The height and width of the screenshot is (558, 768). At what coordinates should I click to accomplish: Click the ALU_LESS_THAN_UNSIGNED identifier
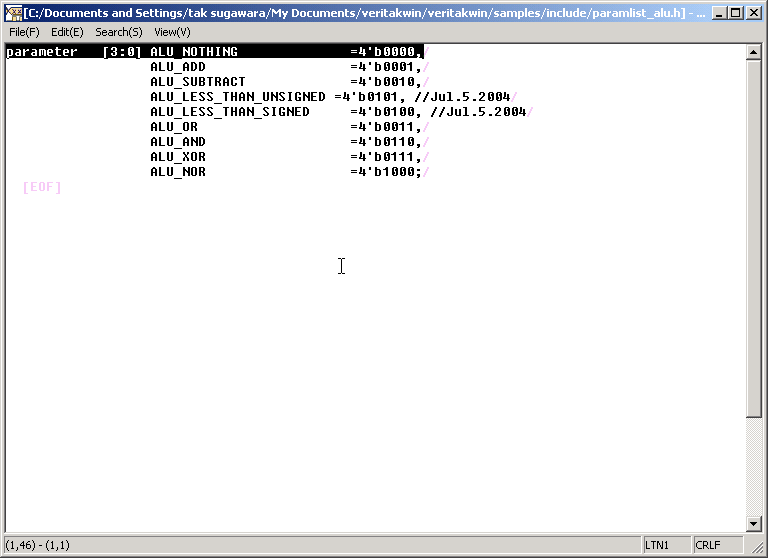238,97
